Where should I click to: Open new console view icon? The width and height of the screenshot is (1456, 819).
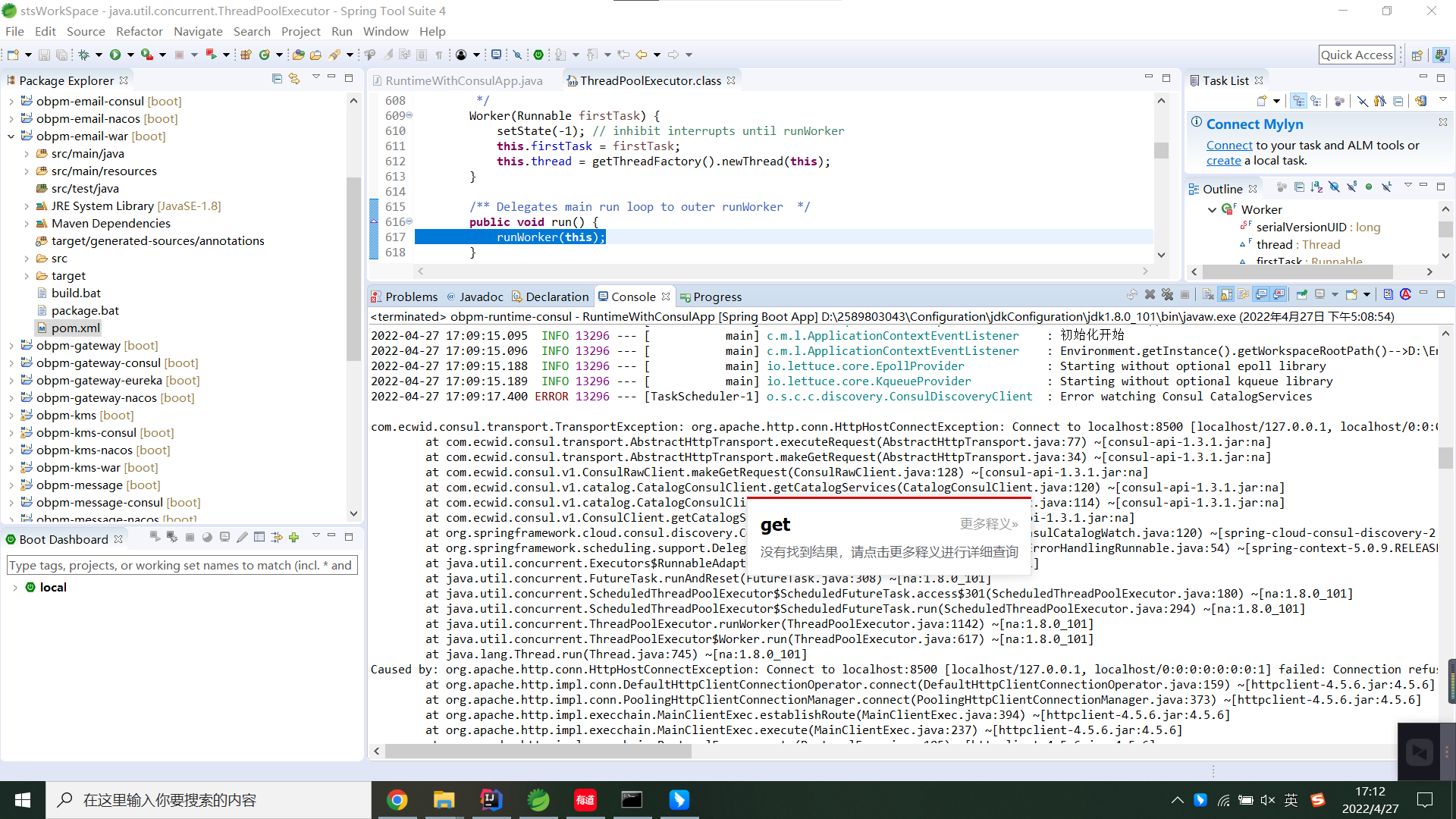[x=1351, y=295]
